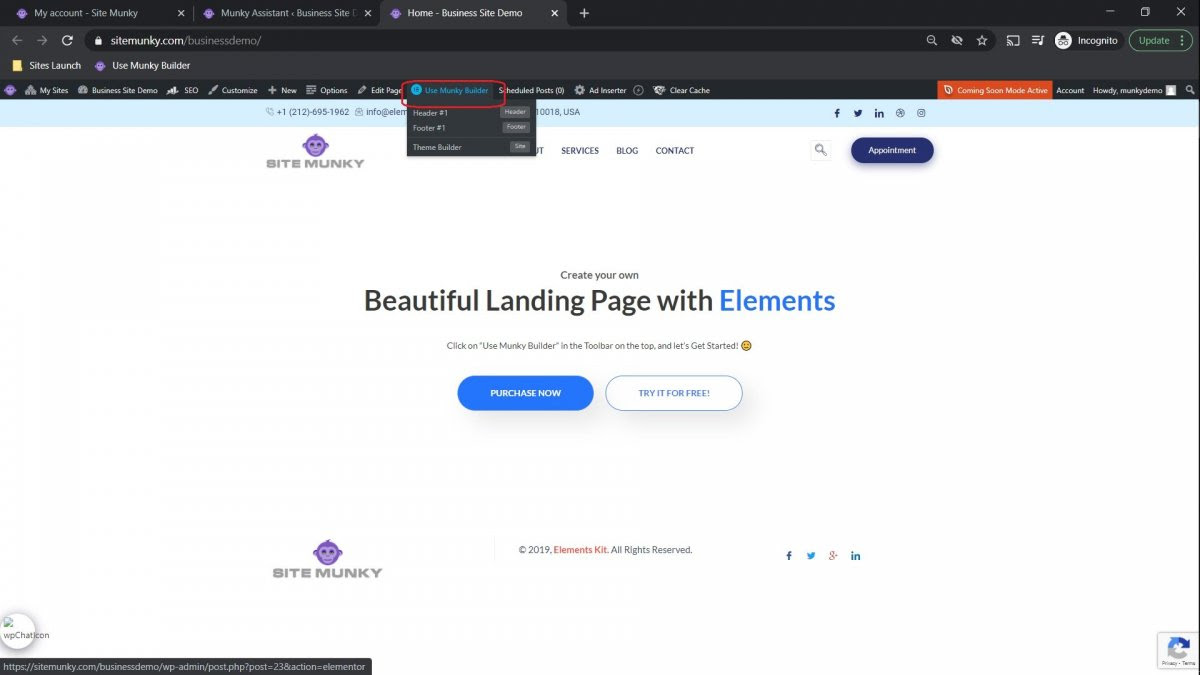Open the cast icon in Chrome's toolbar
This screenshot has width=1200, height=675.
tap(1013, 41)
